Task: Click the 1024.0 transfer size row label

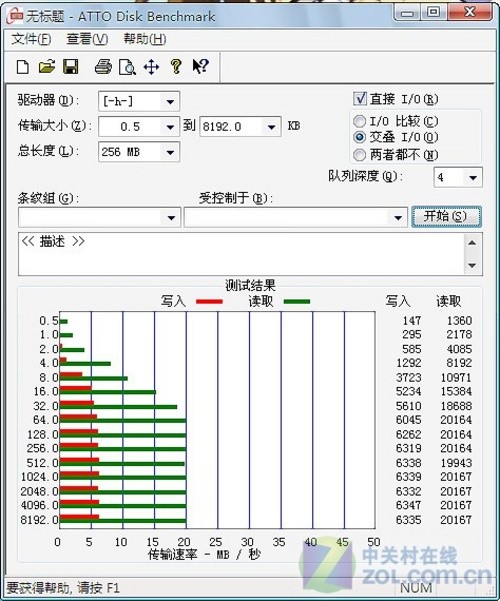Action: (x=40, y=477)
